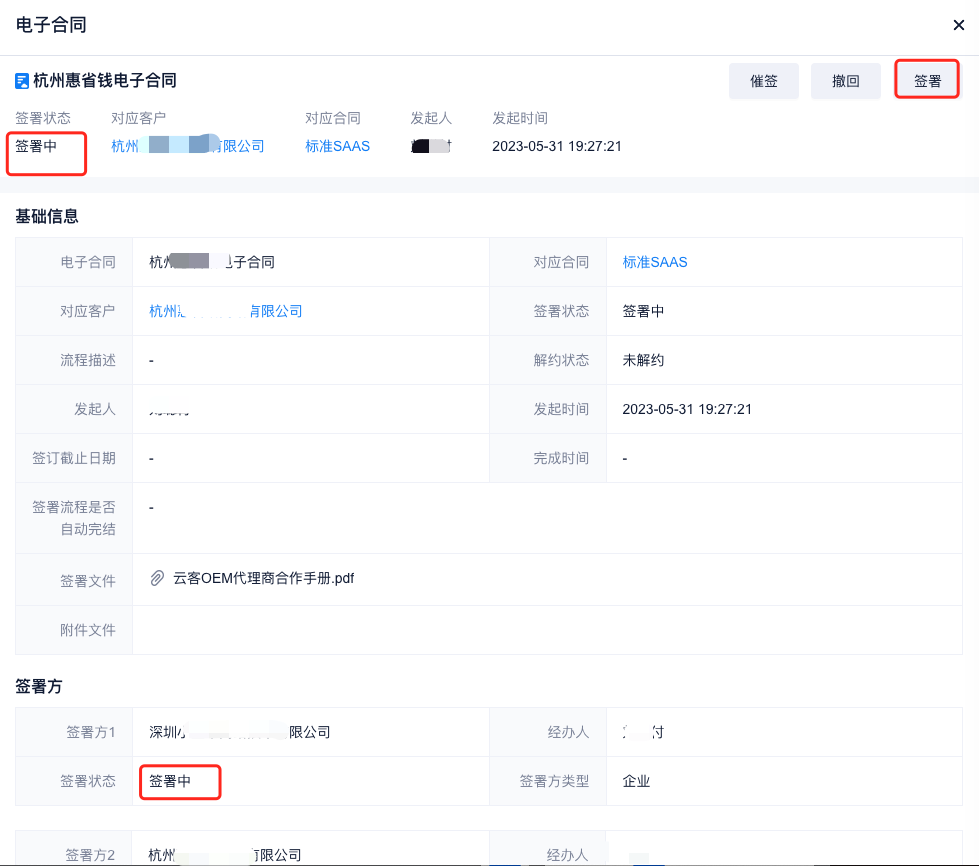Click the 杭州惠省钱电子合同 title
Viewport: 979px width, 866px height.
pos(105,80)
